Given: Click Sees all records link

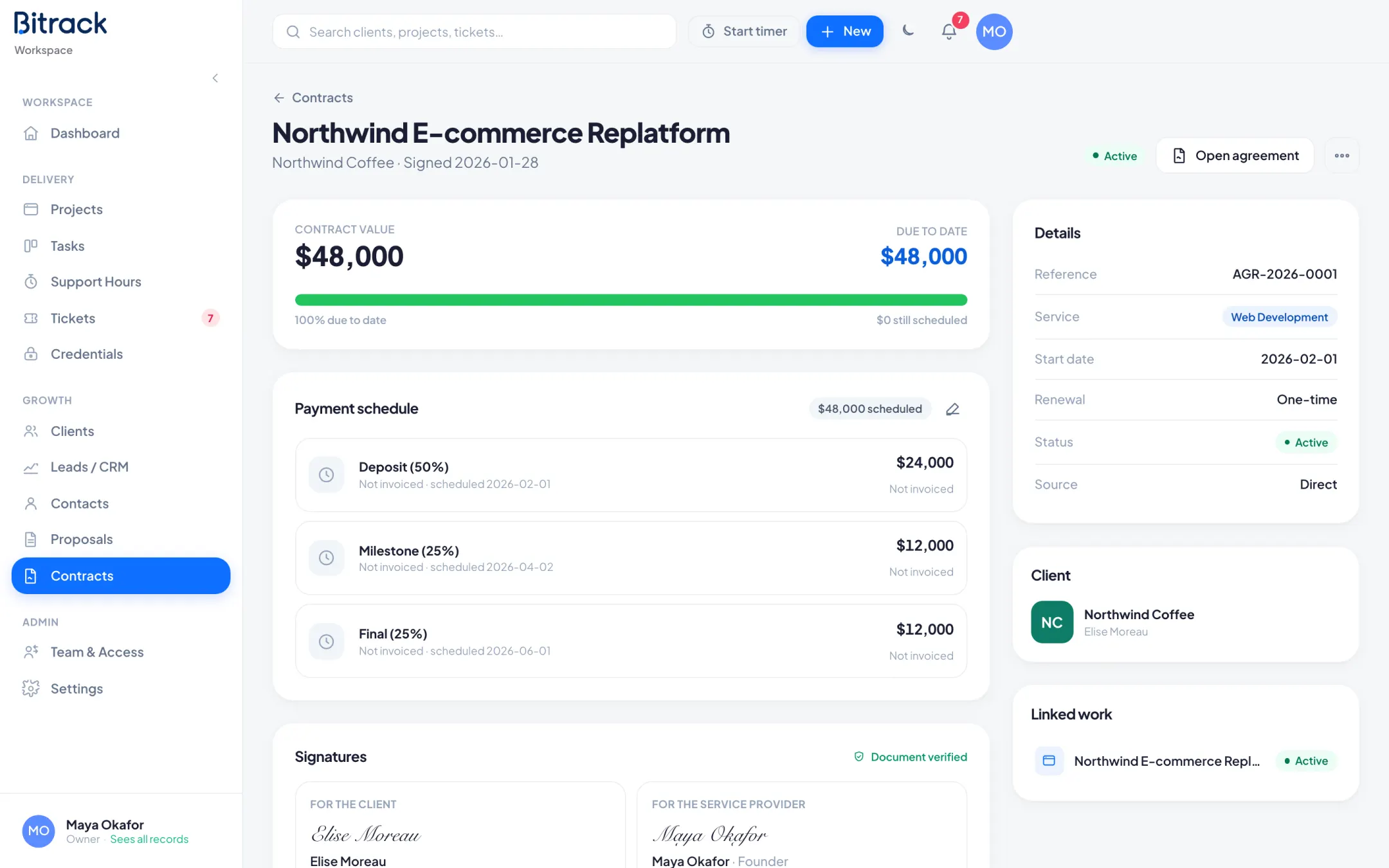Looking at the screenshot, I should coord(149,839).
